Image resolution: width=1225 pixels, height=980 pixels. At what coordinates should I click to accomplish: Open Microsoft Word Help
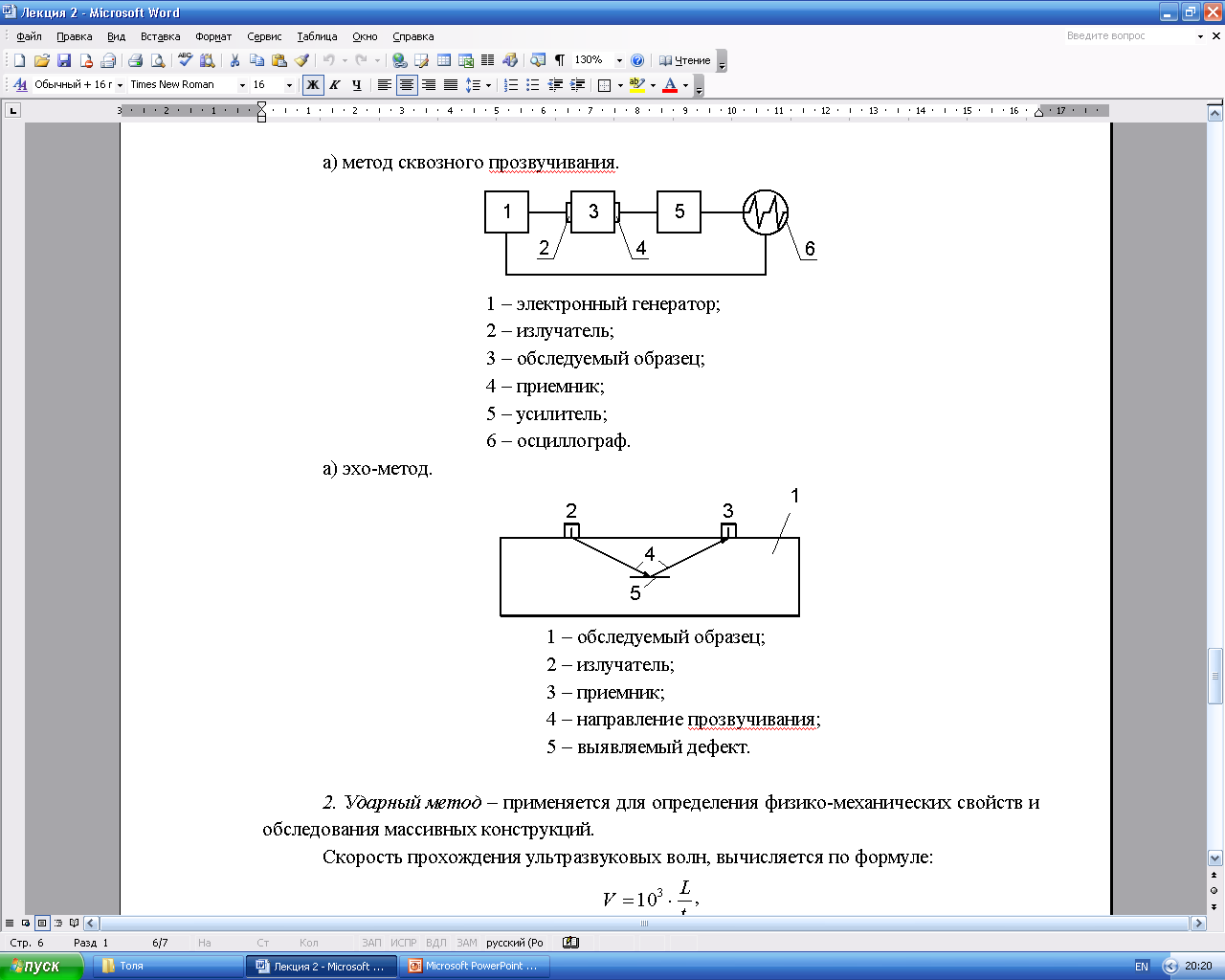(x=637, y=60)
